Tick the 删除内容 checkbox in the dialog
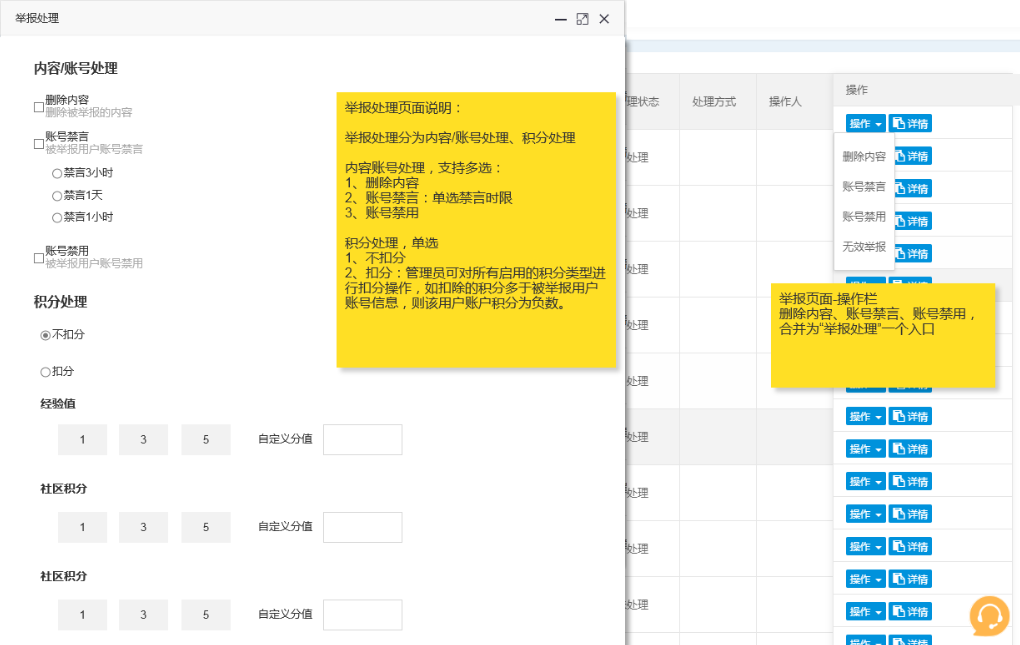The width and height of the screenshot is (1020, 645). [39, 106]
